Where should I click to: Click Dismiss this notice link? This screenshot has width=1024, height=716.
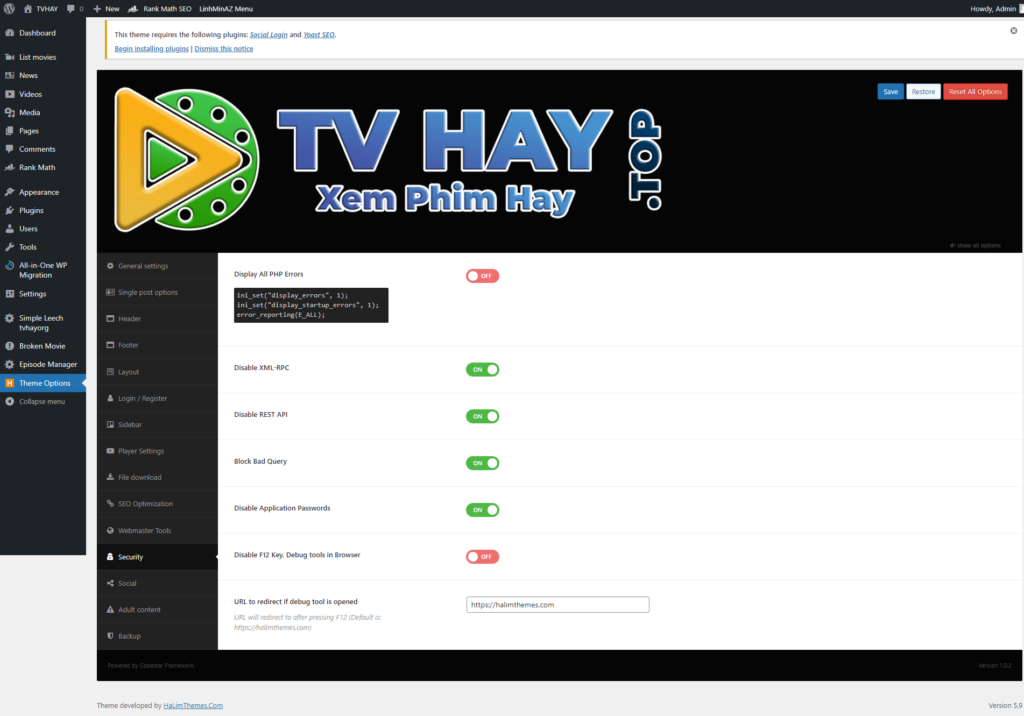[x=223, y=48]
